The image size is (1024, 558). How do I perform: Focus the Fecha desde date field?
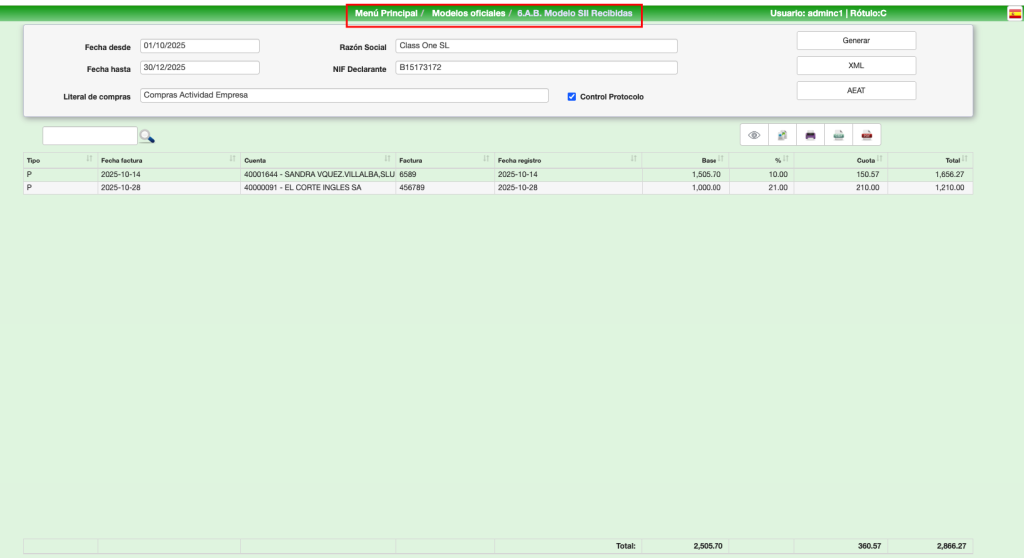coord(200,46)
